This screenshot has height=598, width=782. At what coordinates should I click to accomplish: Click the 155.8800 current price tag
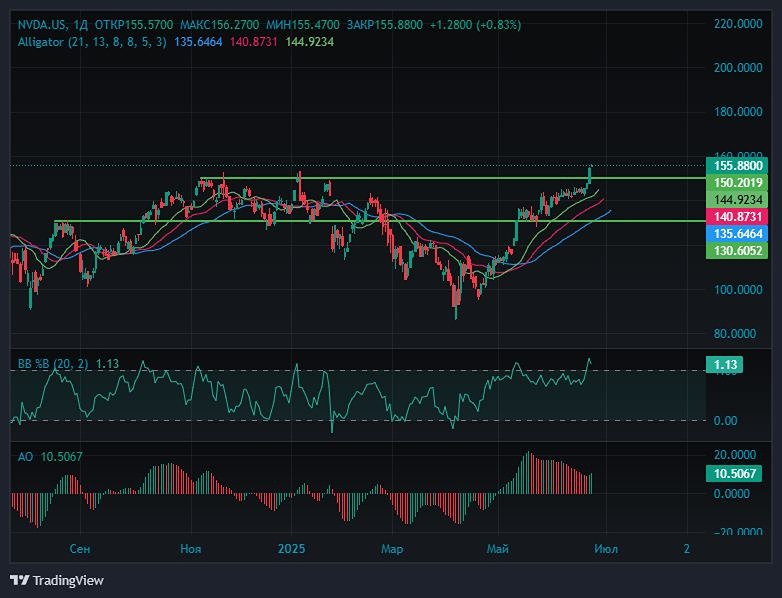tap(739, 165)
